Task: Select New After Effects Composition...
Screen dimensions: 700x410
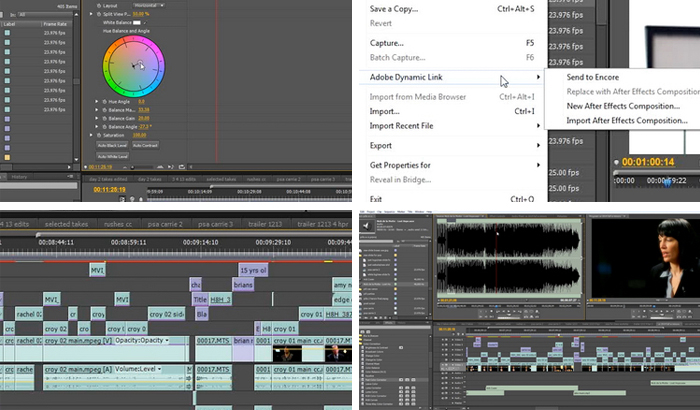Action: click(x=623, y=106)
